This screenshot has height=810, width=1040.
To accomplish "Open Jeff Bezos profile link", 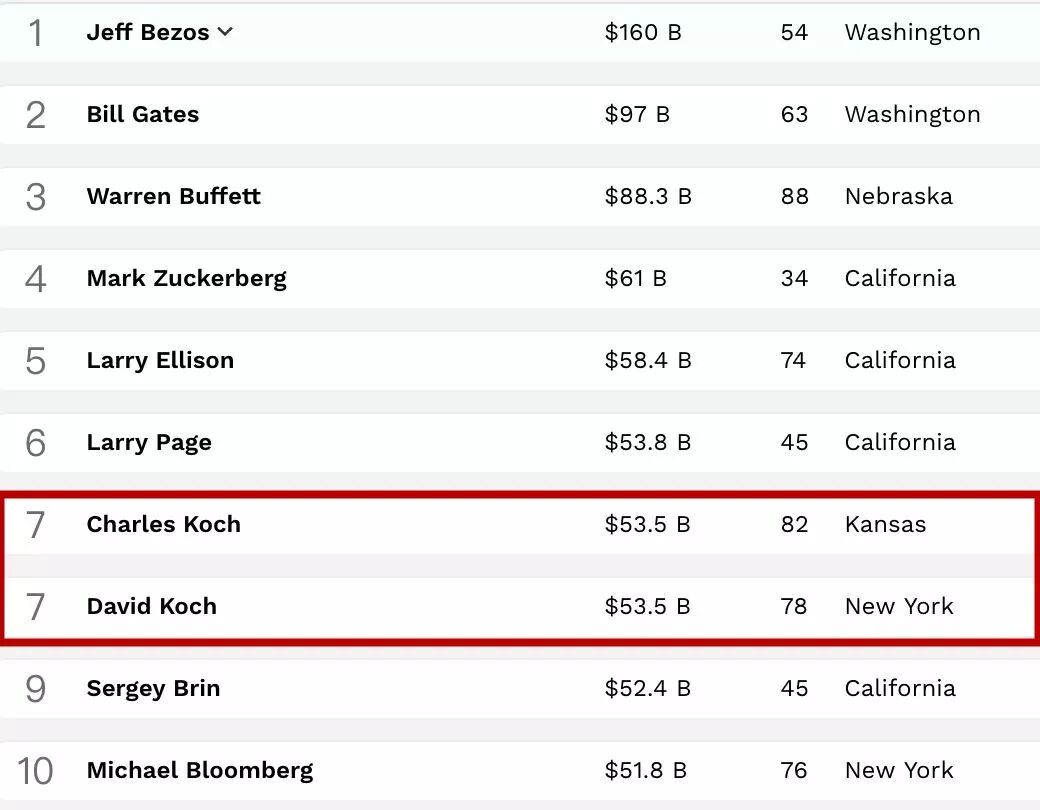I will [x=148, y=32].
